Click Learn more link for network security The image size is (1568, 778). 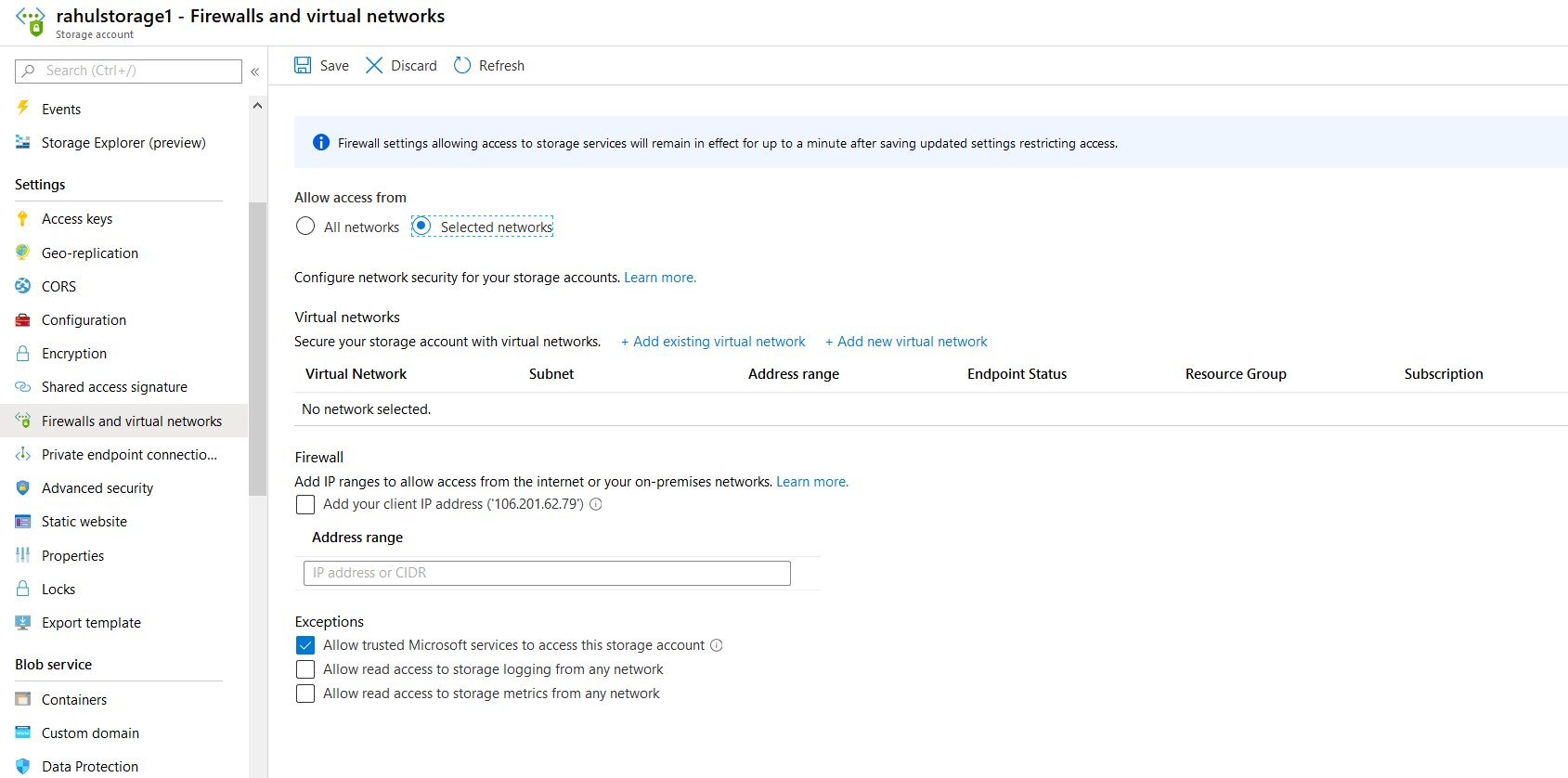[x=659, y=278]
